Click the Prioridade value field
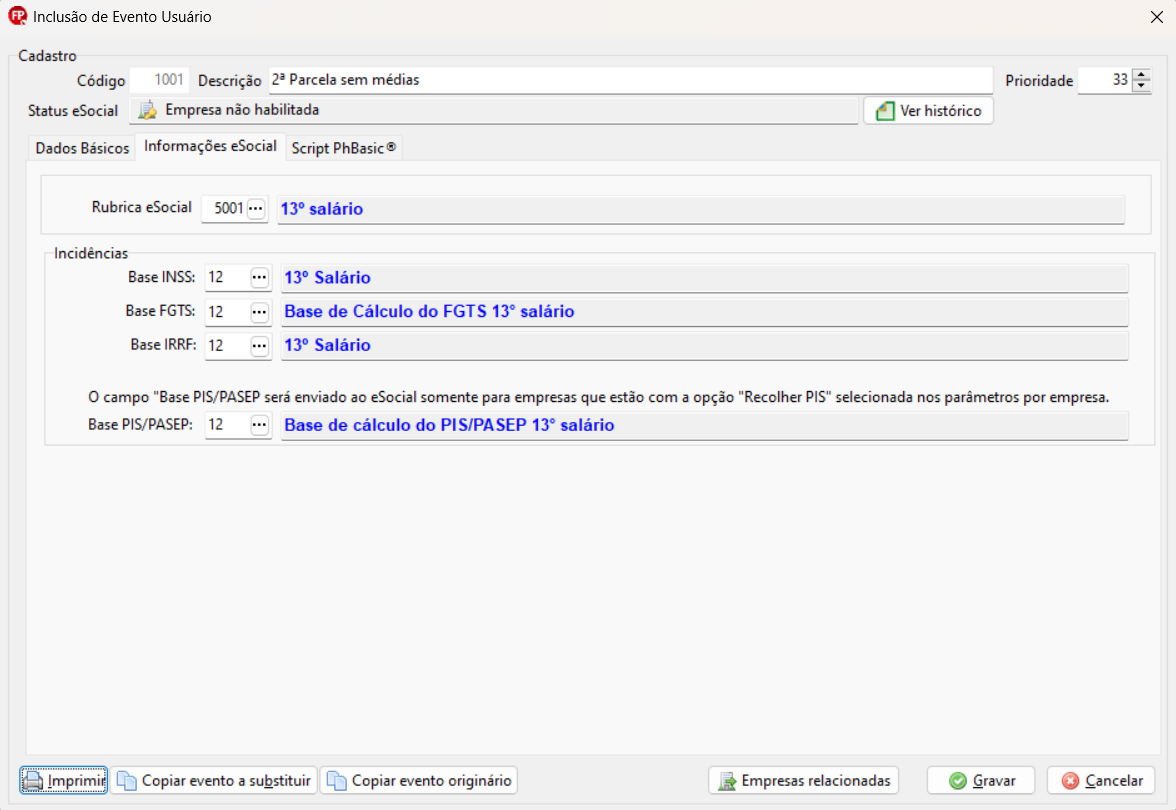The height and width of the screenshot is (810, 1176). 1104,80
